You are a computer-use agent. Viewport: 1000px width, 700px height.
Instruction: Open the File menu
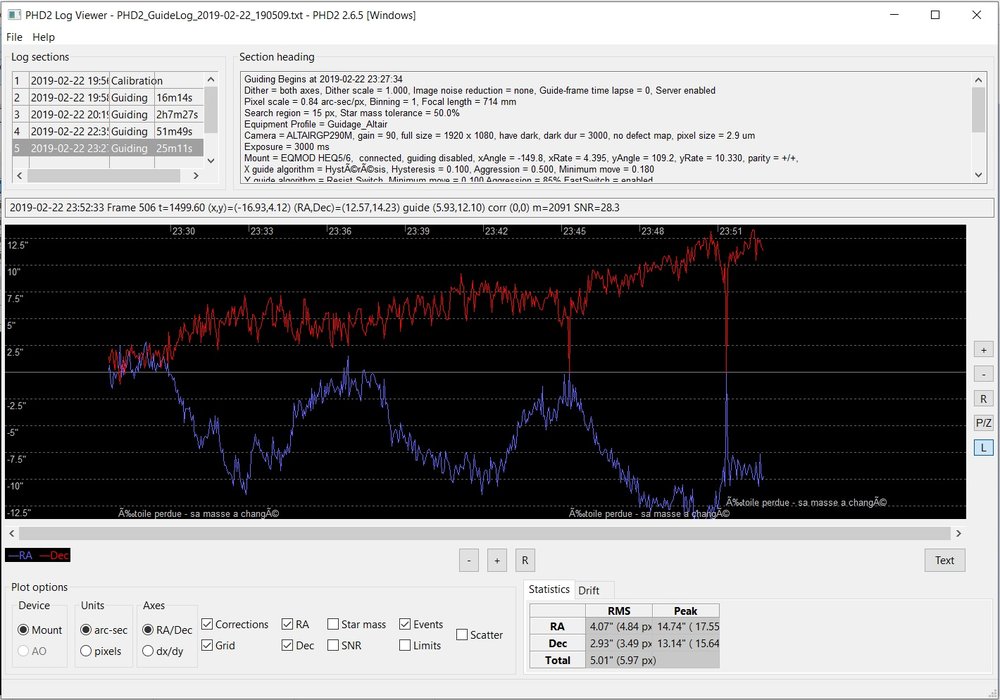(14, 37)
